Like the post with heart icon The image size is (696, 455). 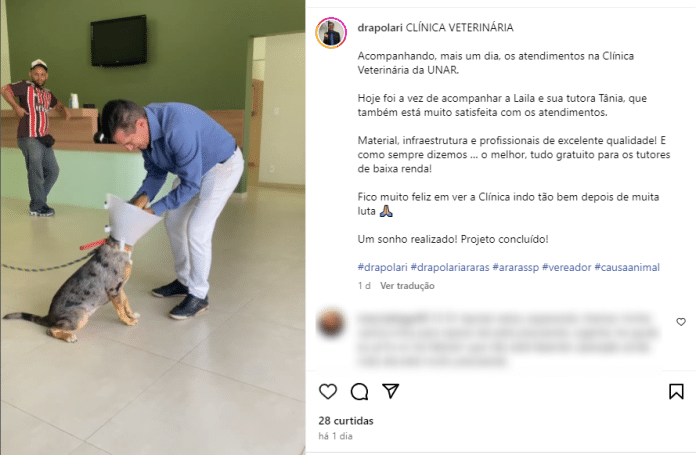(x=328, y=392)
